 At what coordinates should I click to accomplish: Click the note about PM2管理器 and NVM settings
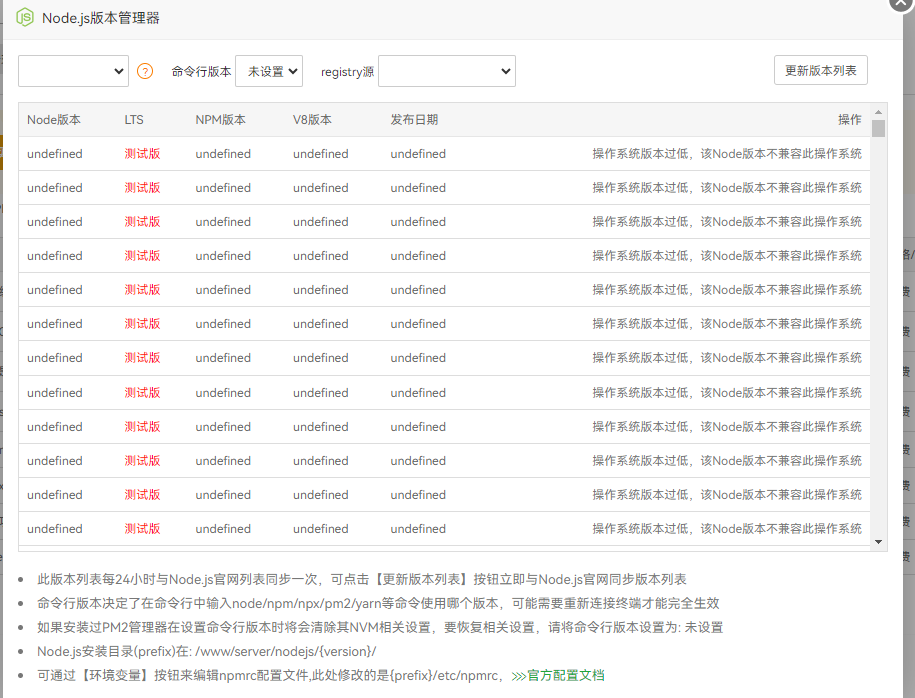(380, 627)
